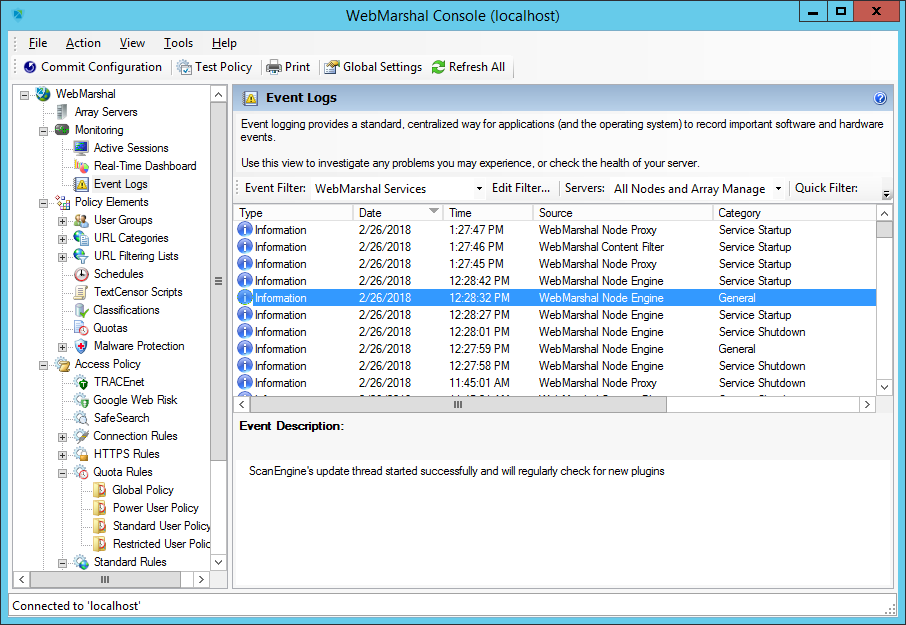Collapse the Monitoring tree node
Viewport: 906px width, 625px height.
[44, 130]
